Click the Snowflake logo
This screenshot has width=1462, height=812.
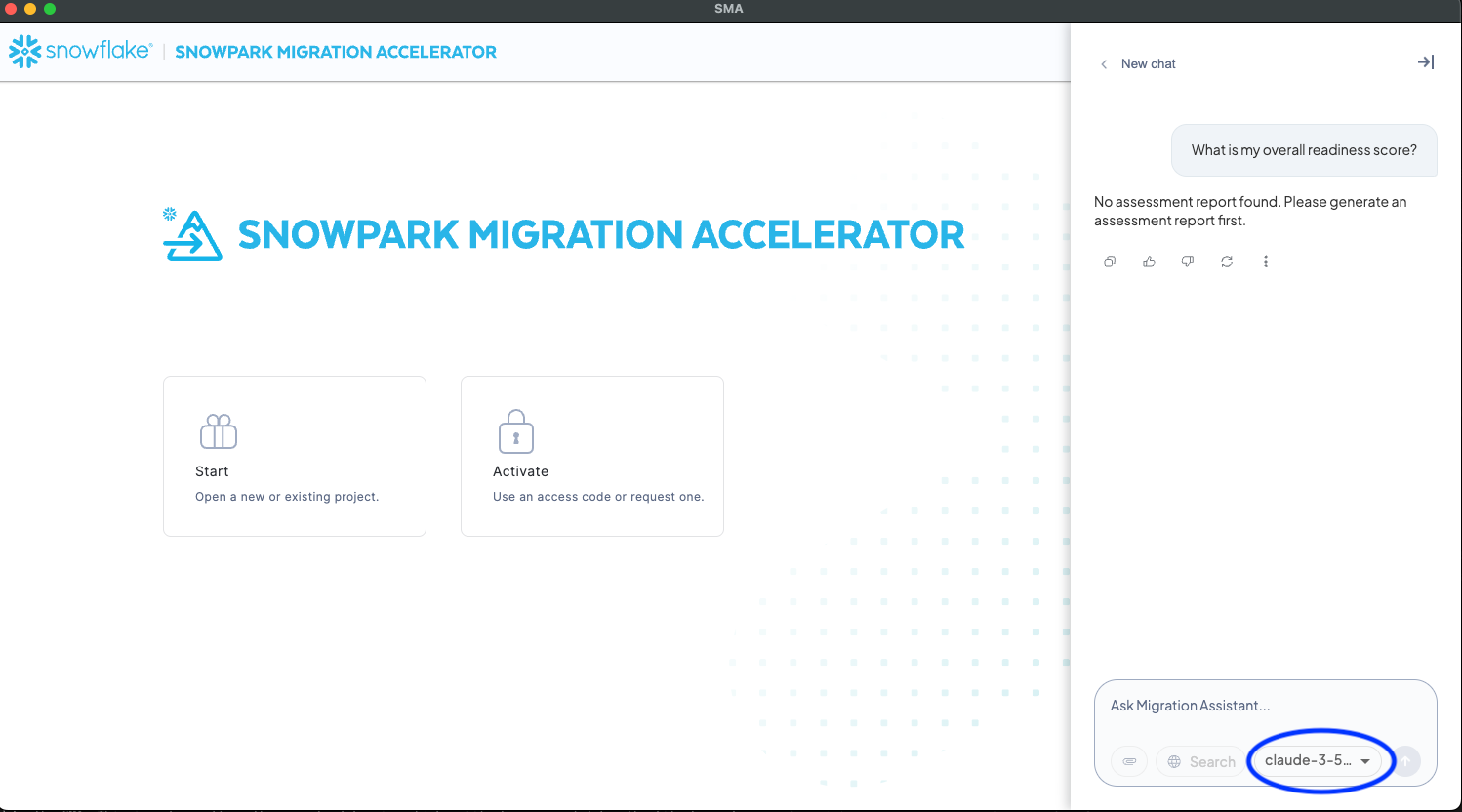point(80,51)
